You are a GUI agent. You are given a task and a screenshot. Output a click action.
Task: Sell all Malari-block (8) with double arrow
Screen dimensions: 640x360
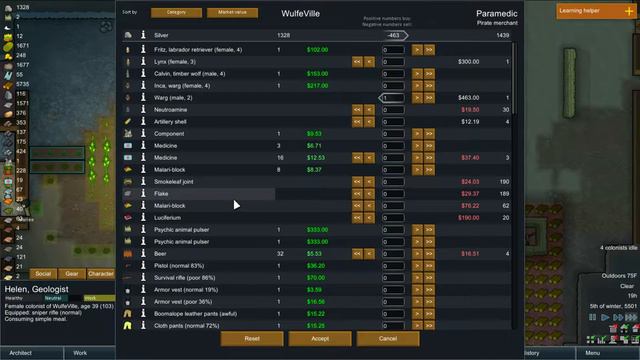coord(429,170)
